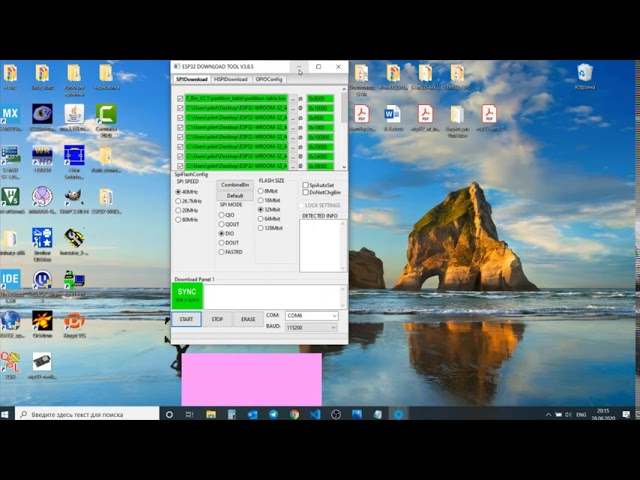Click the taskbar clock showing 20:15
Screen dimensions: 640x480
point(603,415)
